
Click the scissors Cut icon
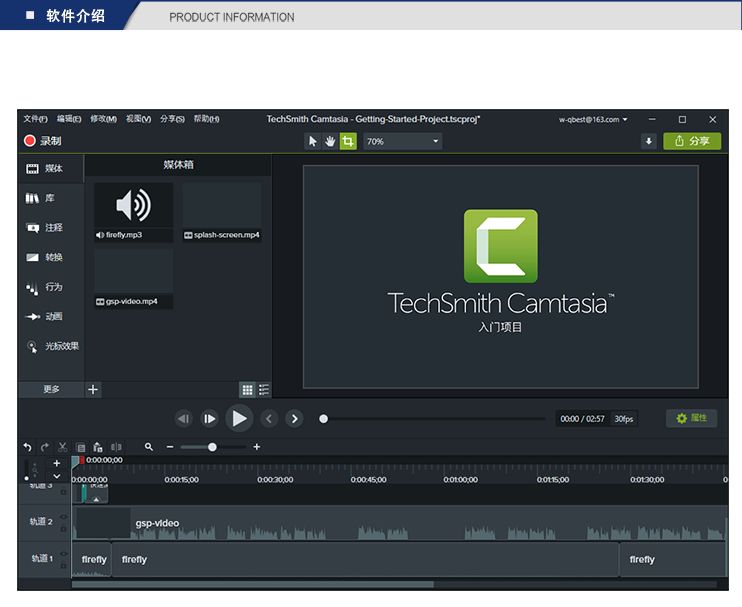(x=62, y=447)
